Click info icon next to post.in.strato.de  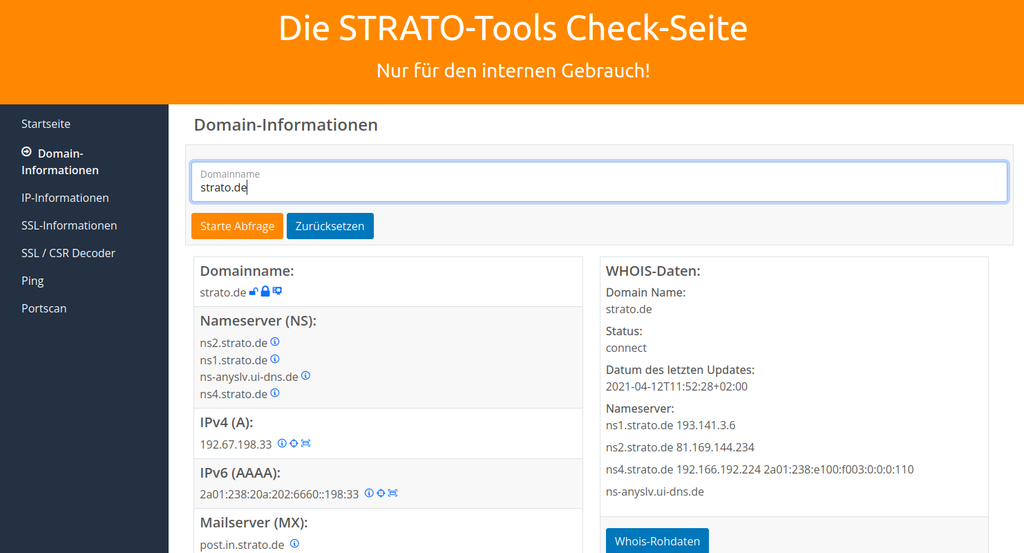pos(295,544)
